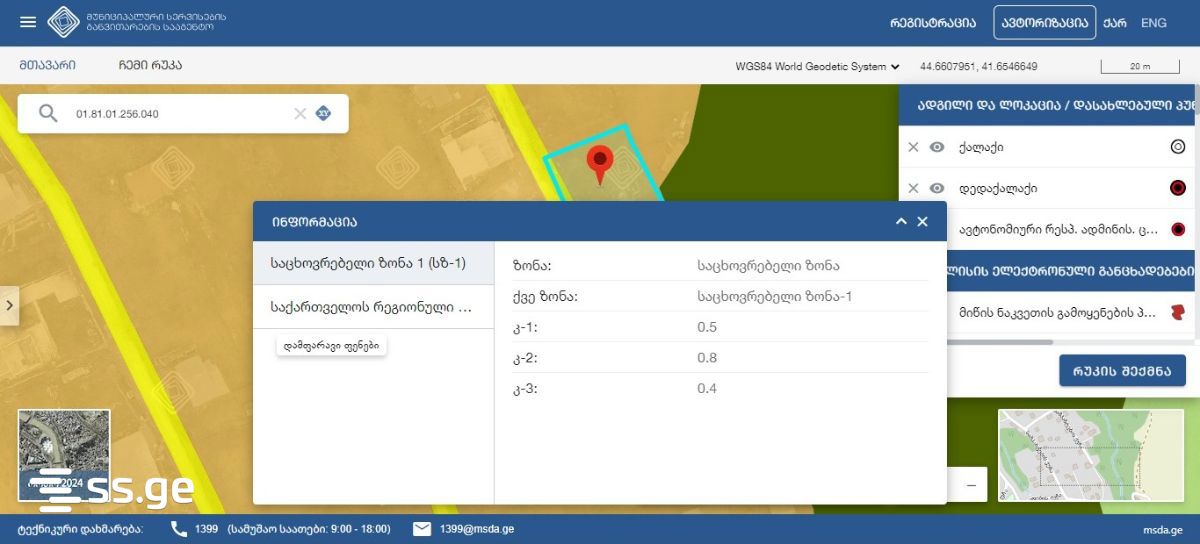The height and width of the screenshot is (544, 1200).
Task: Click the რეგისტრაცია link
Action: pos(933,22)
